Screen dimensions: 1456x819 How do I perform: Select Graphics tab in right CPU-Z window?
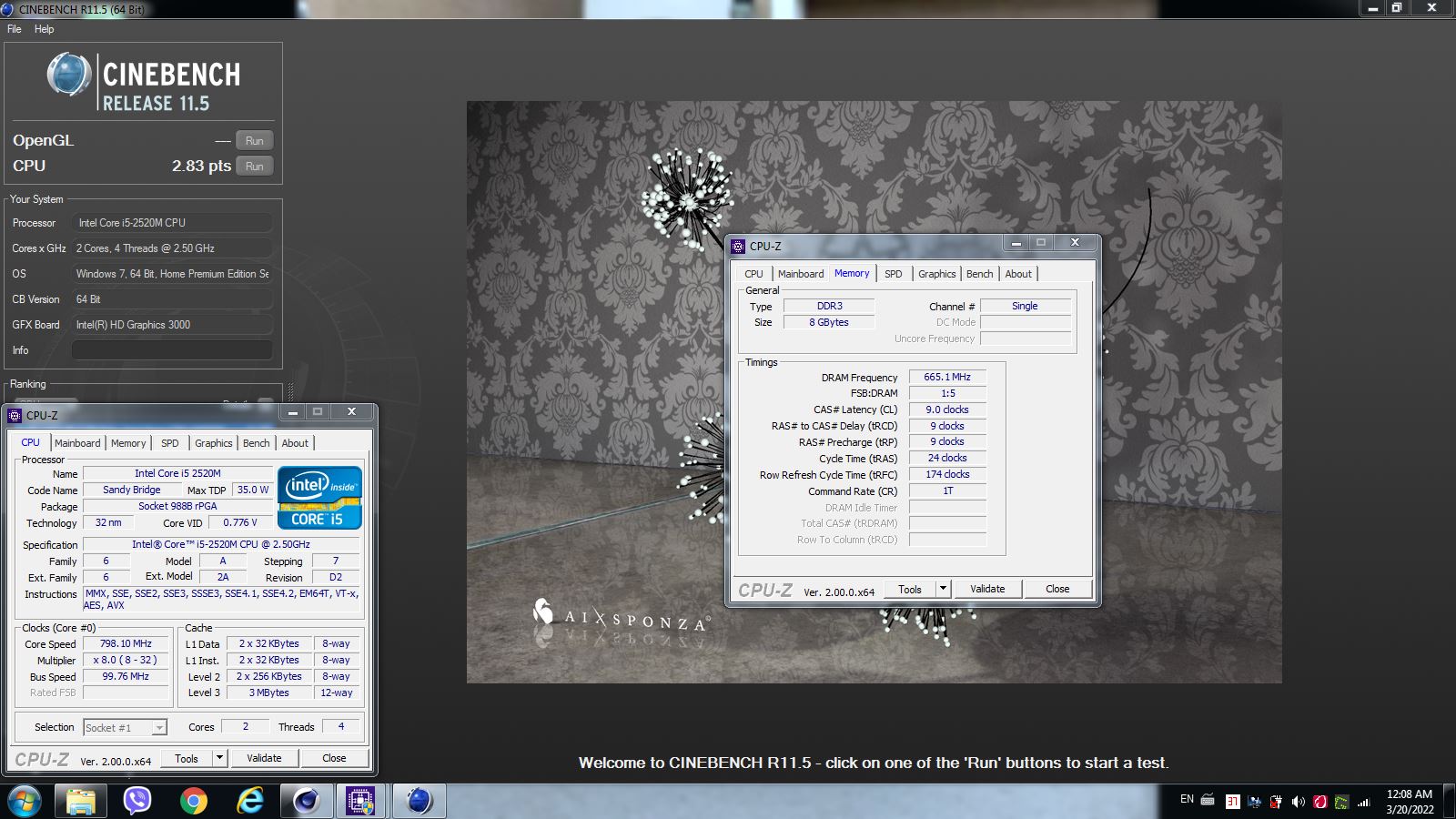click(937, 274)
